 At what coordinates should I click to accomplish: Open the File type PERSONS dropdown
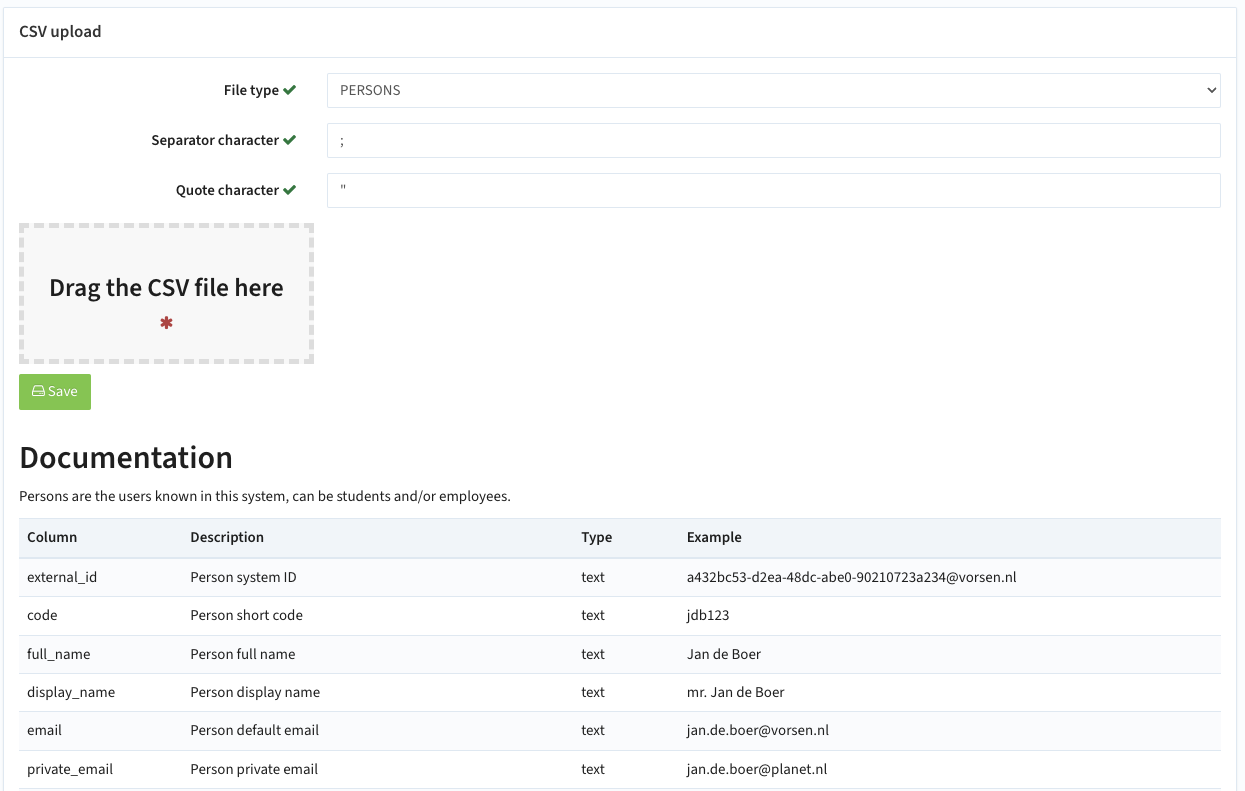(x=773, y=90)
